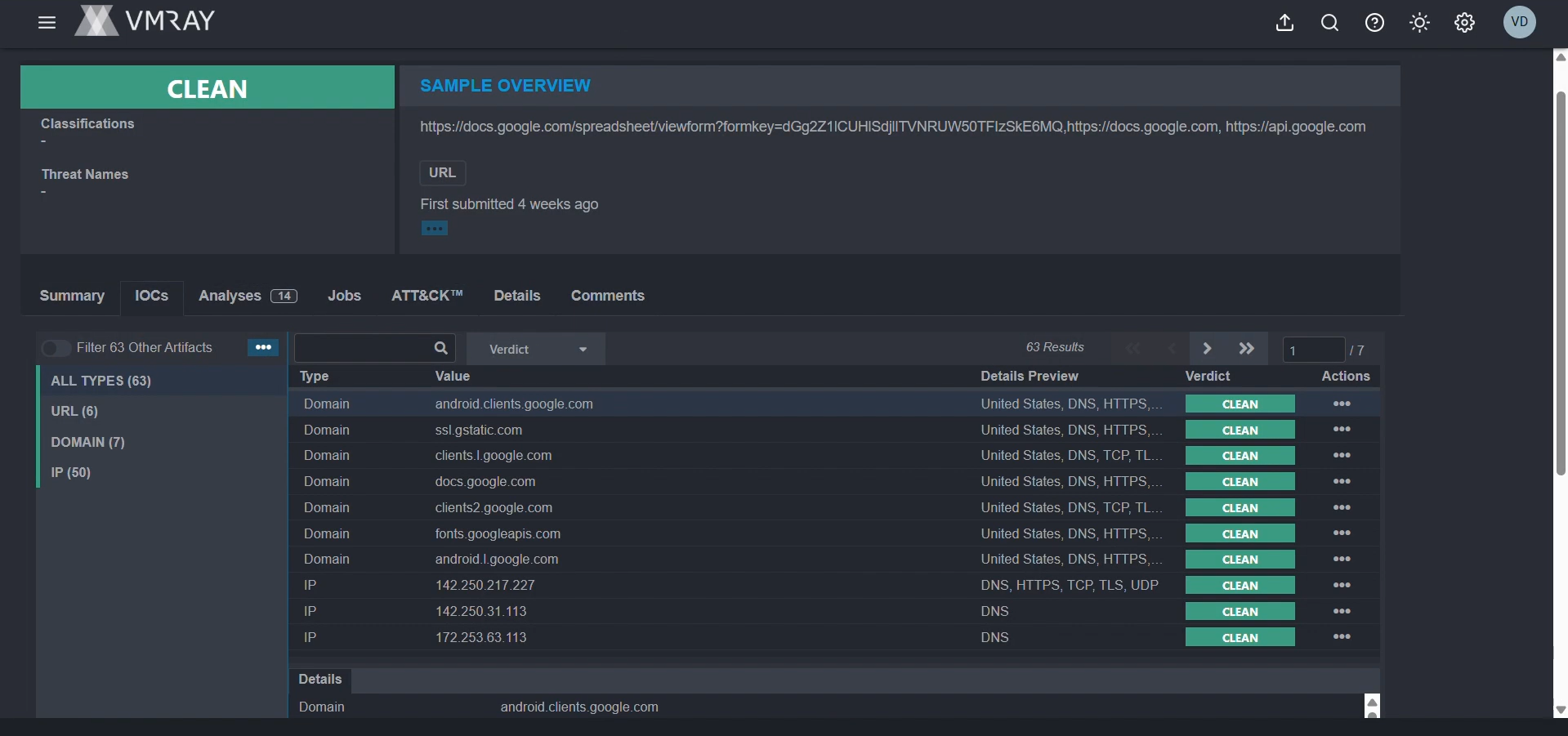This screenshot has height=736, width=1568.
Task: Open the help question mark icon
Action: 1375,23
